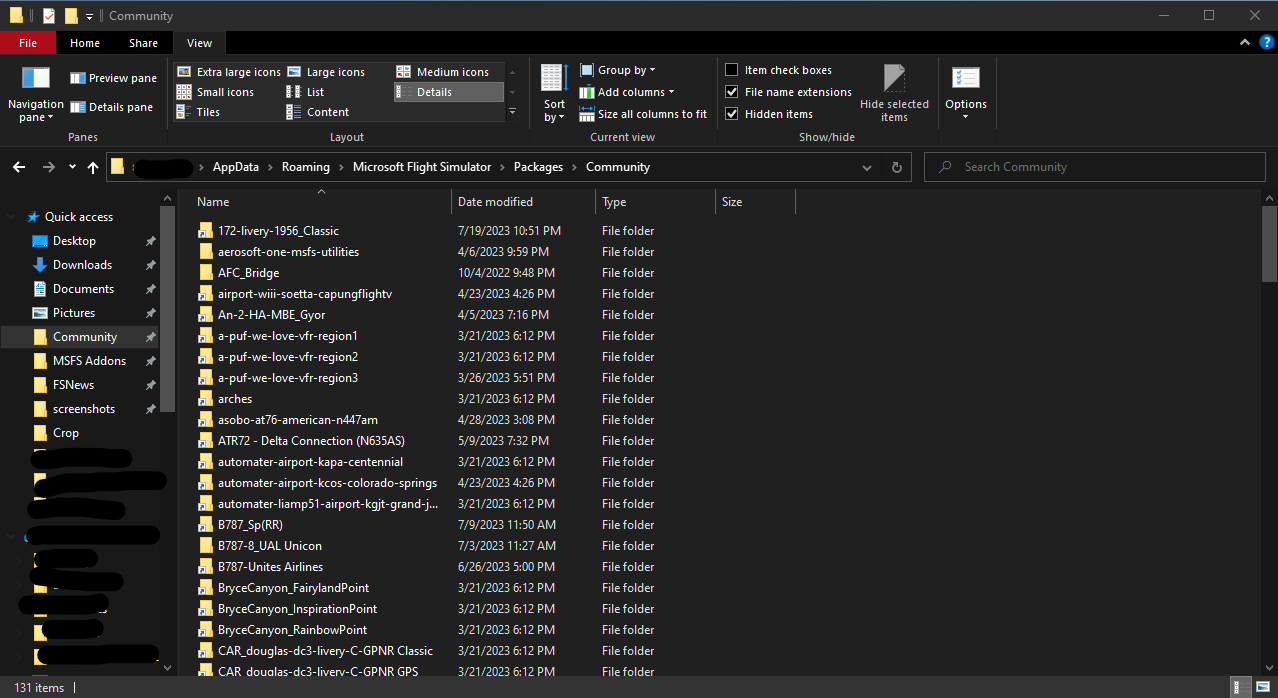Screen dimensions: 1278x698
Task: Switch layout to Extra large icons
Action: pyautogui.click(x=228, y=72)
